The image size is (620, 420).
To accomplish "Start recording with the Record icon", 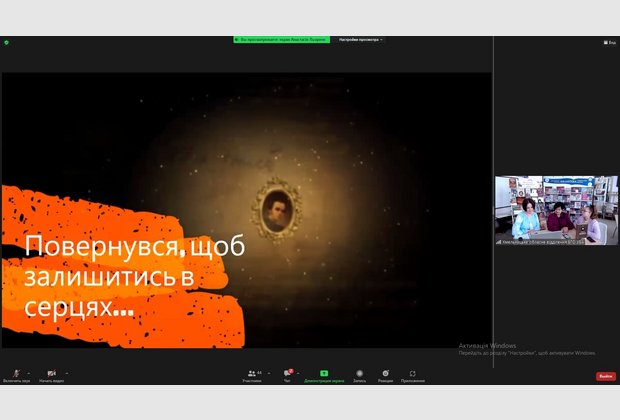I will [359, 373].
